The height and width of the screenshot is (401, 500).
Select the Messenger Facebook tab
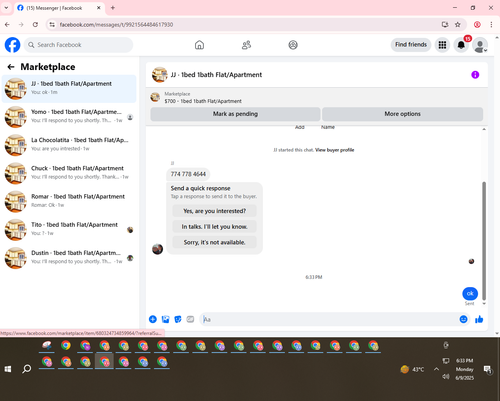[60, 8]
